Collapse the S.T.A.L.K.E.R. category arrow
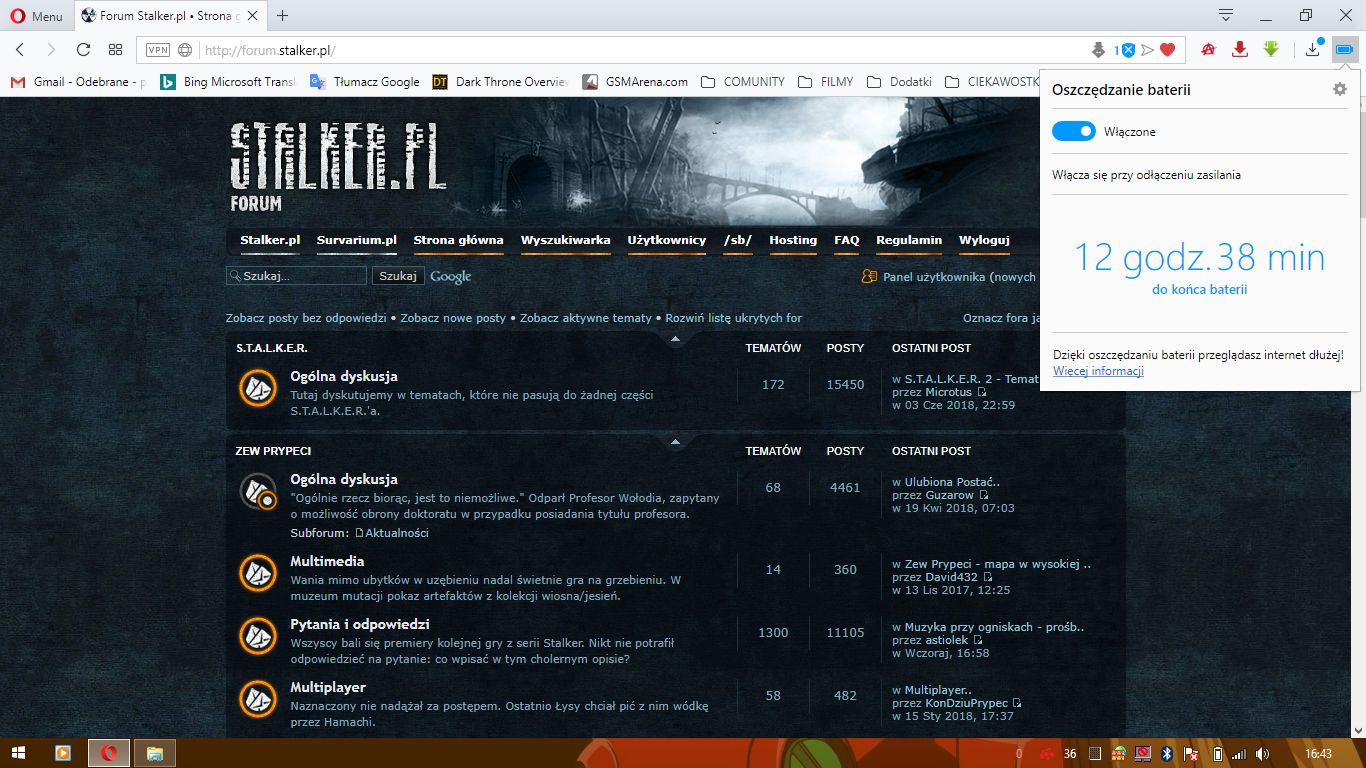1366x768 pixels. [x=675, y=340]
